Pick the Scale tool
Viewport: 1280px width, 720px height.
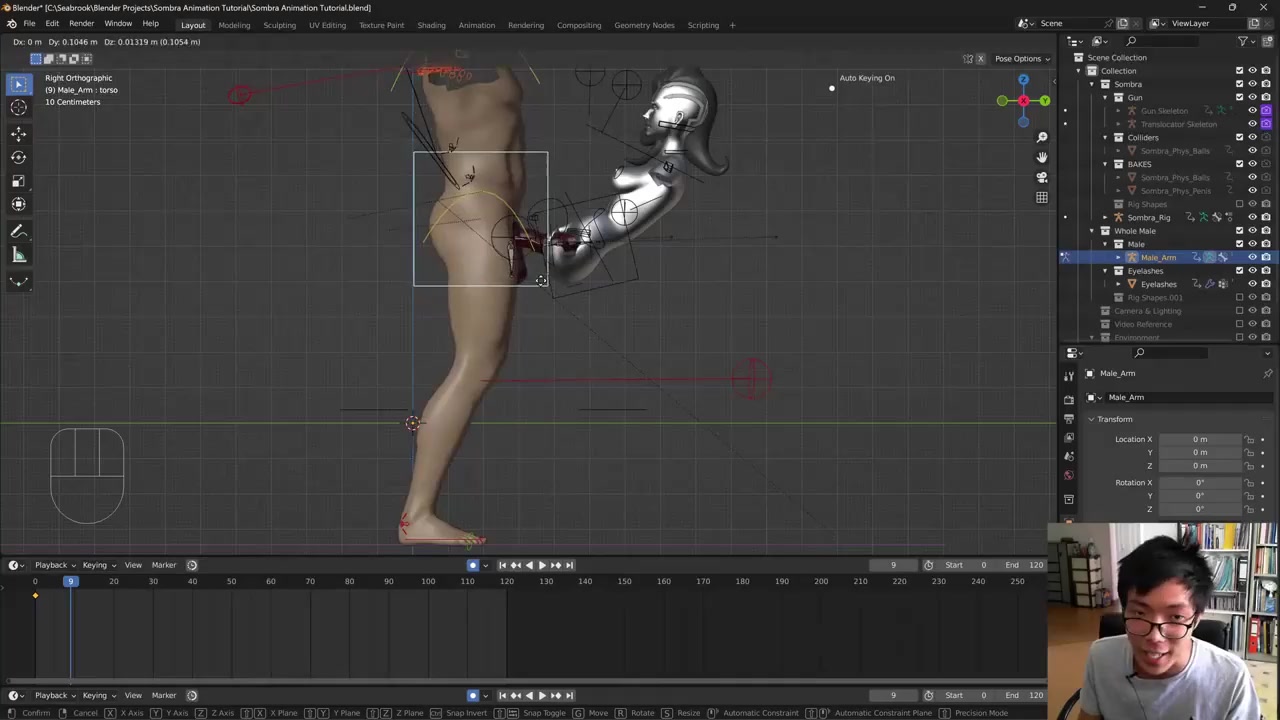point(18,181)
